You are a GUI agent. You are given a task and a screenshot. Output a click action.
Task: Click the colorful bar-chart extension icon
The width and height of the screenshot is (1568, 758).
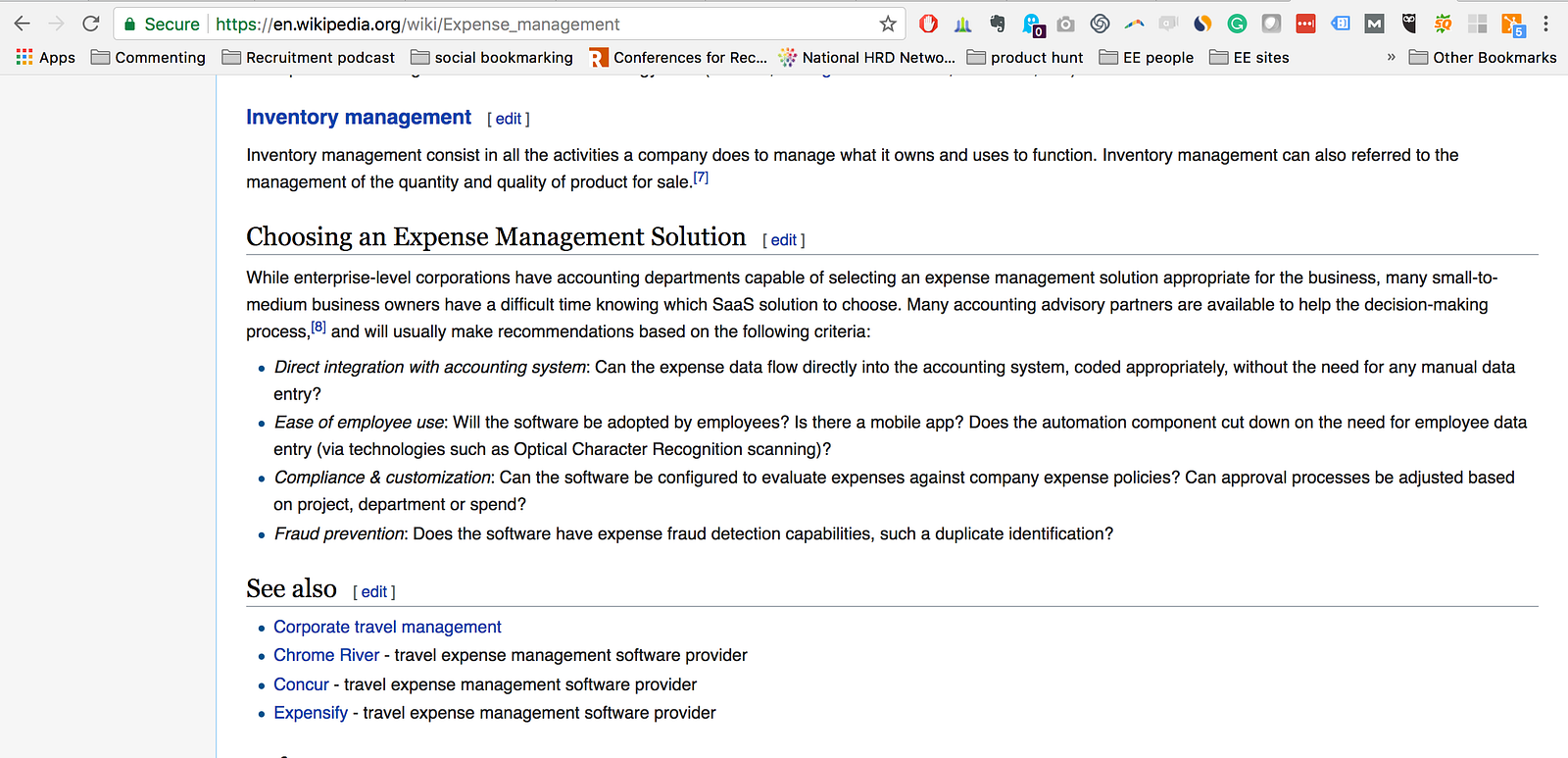(962, 24)
